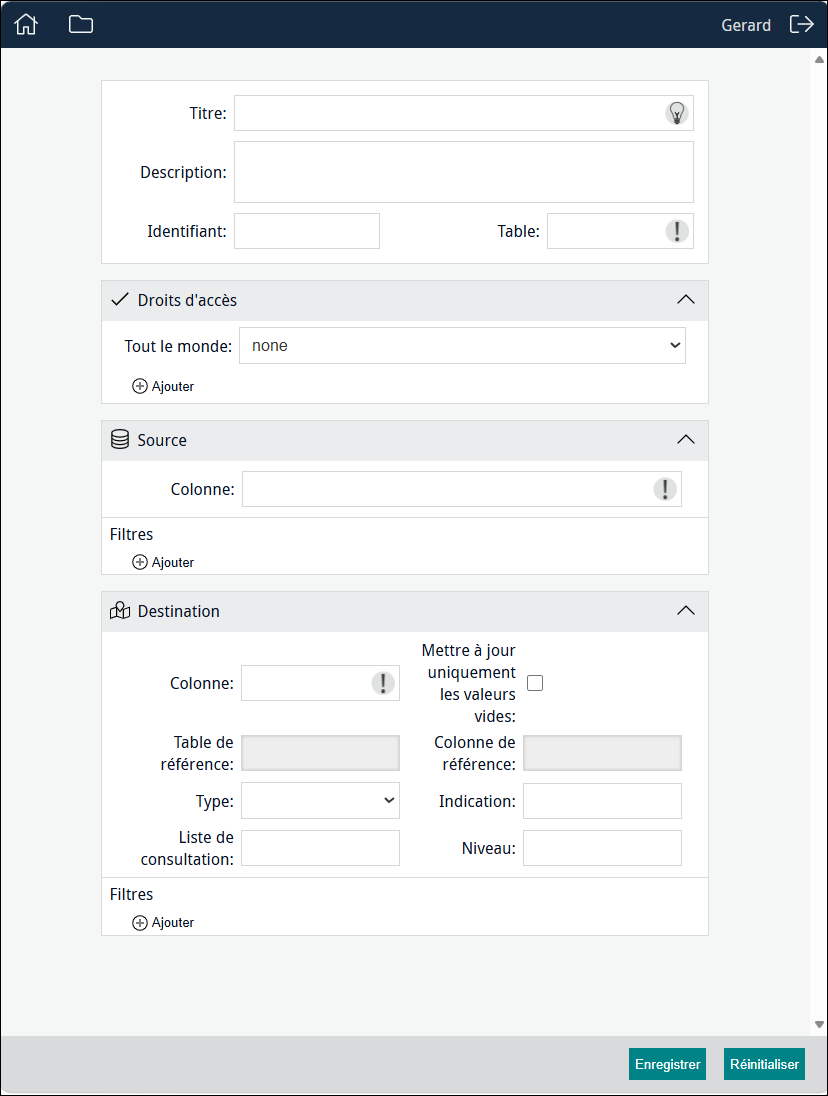Click the scrollbar down arrow
The image size is (828, 1096).
click(x=819, y=1025)
